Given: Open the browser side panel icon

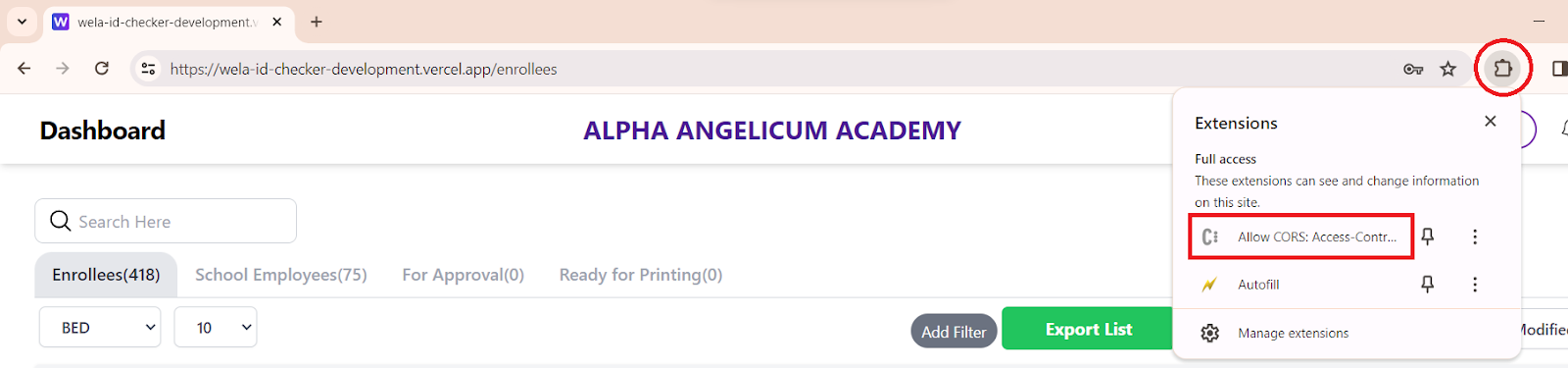Looking at the screenshot, I should [1558, 69].
